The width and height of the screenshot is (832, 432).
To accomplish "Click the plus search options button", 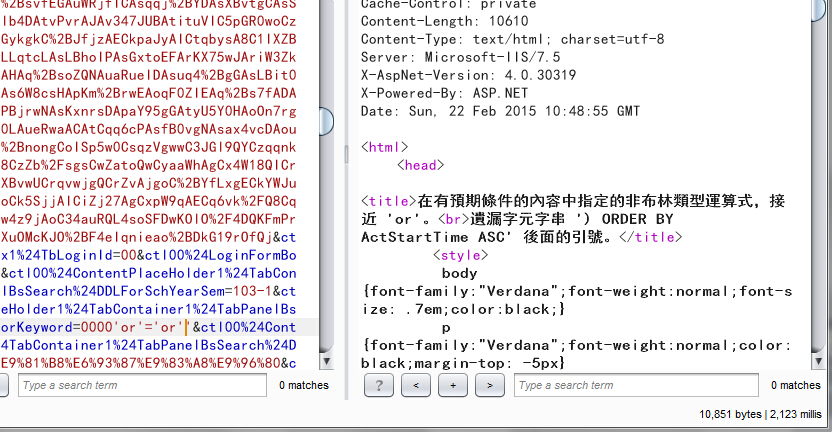I will (x=453, y=385).
